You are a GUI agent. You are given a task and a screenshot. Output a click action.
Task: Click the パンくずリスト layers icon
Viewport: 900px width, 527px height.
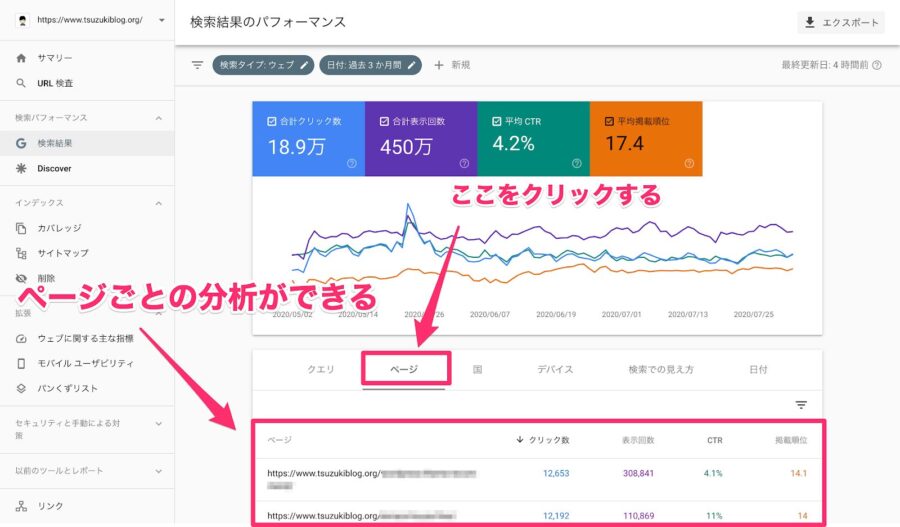coord(21,389)
